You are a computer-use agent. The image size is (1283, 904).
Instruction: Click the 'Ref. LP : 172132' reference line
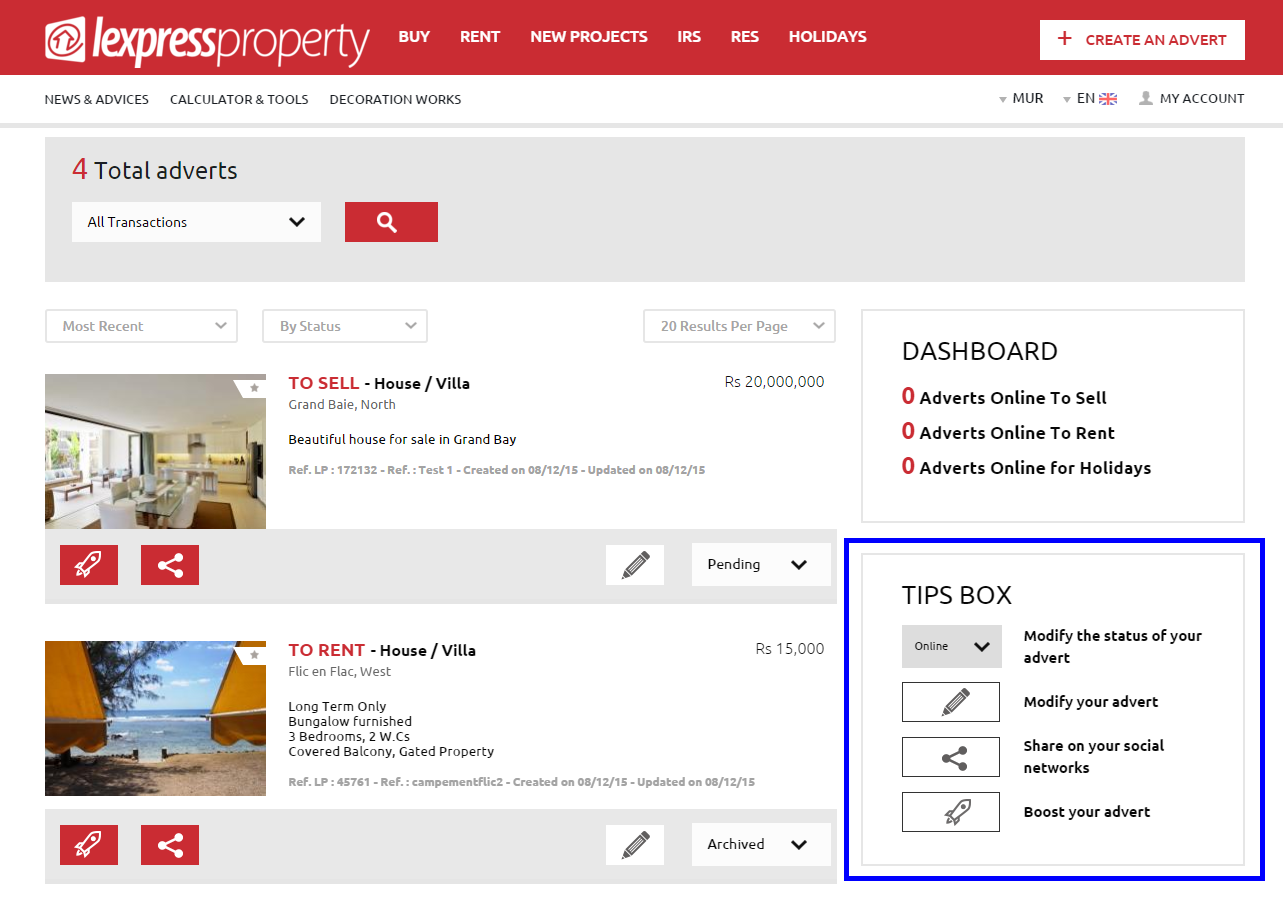(496, 470)
